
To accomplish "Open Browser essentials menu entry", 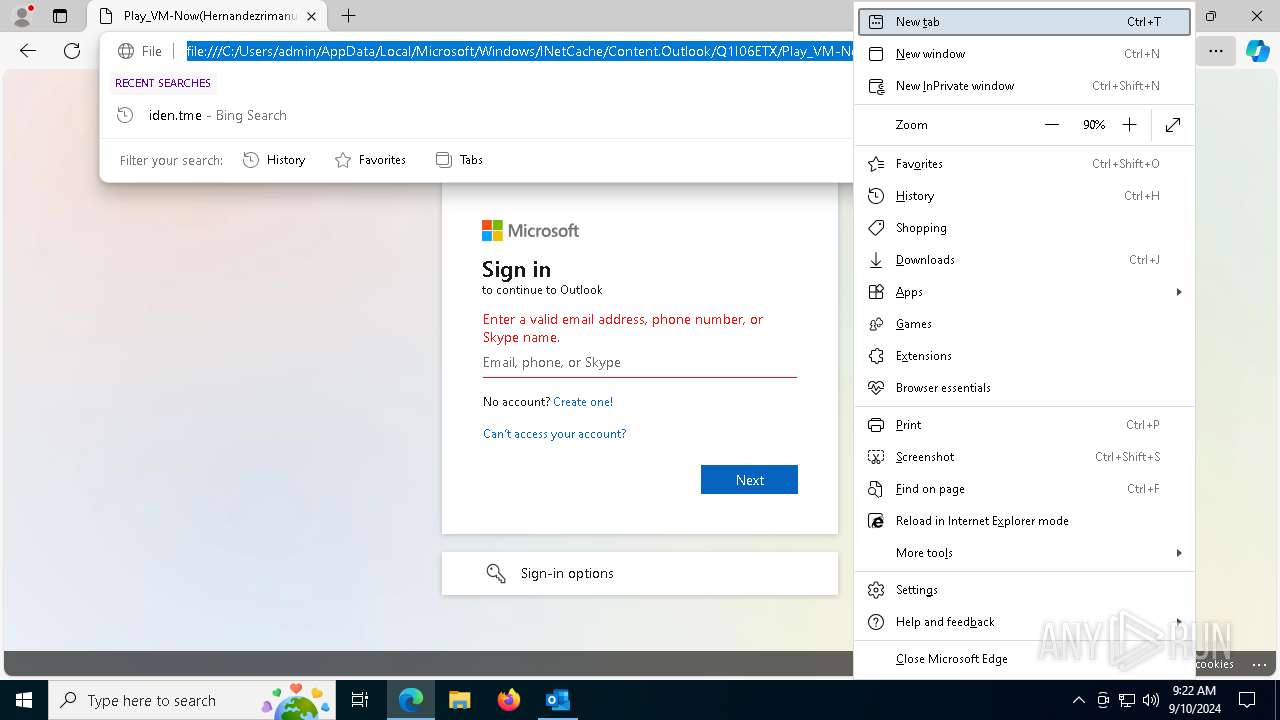I will coord(1025,388).
